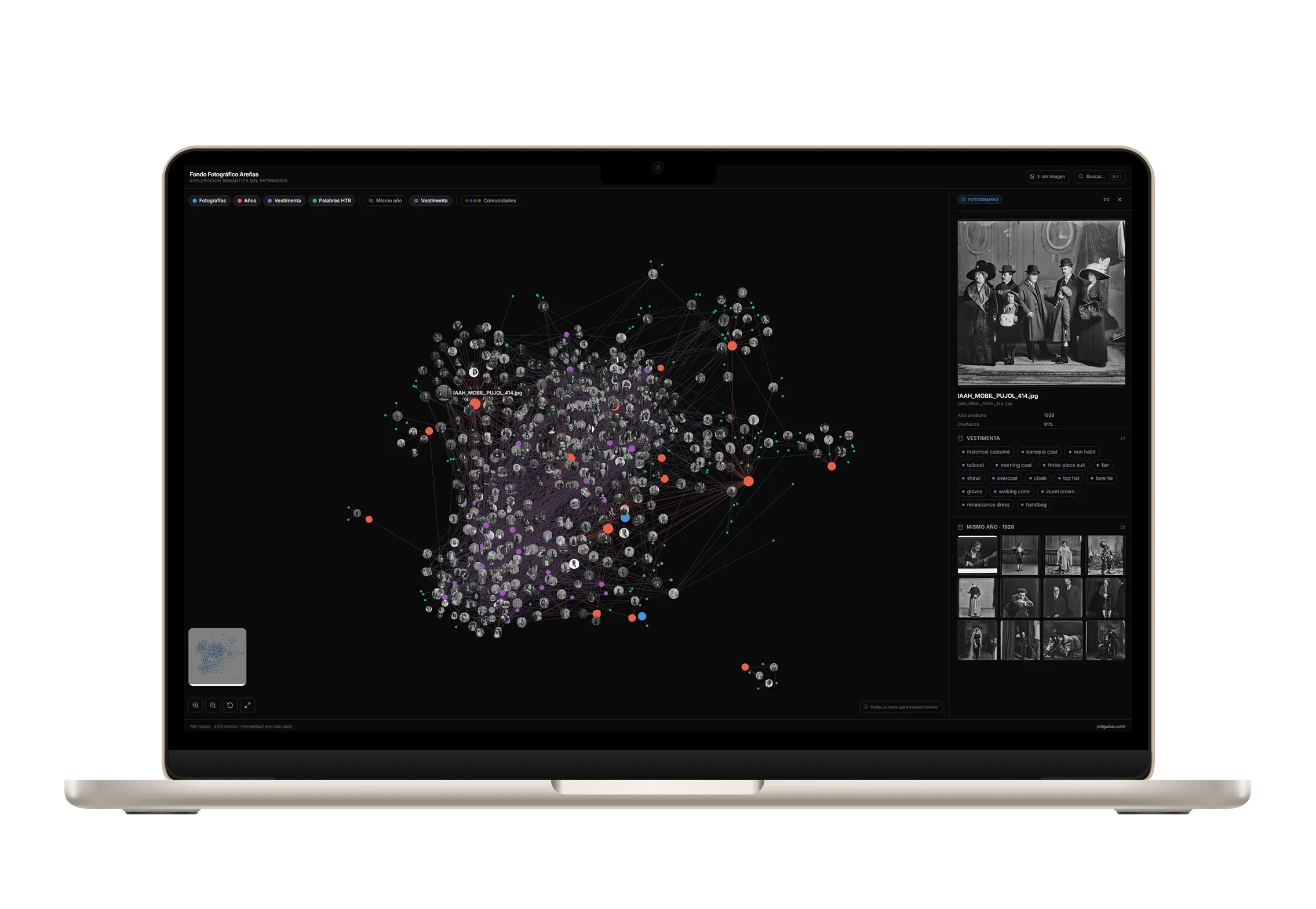Image resolution: width=1316 pixels, height=909 pixels.
Task: Open first thumbnail in third 1928 row
Action: tap(977, 641)
